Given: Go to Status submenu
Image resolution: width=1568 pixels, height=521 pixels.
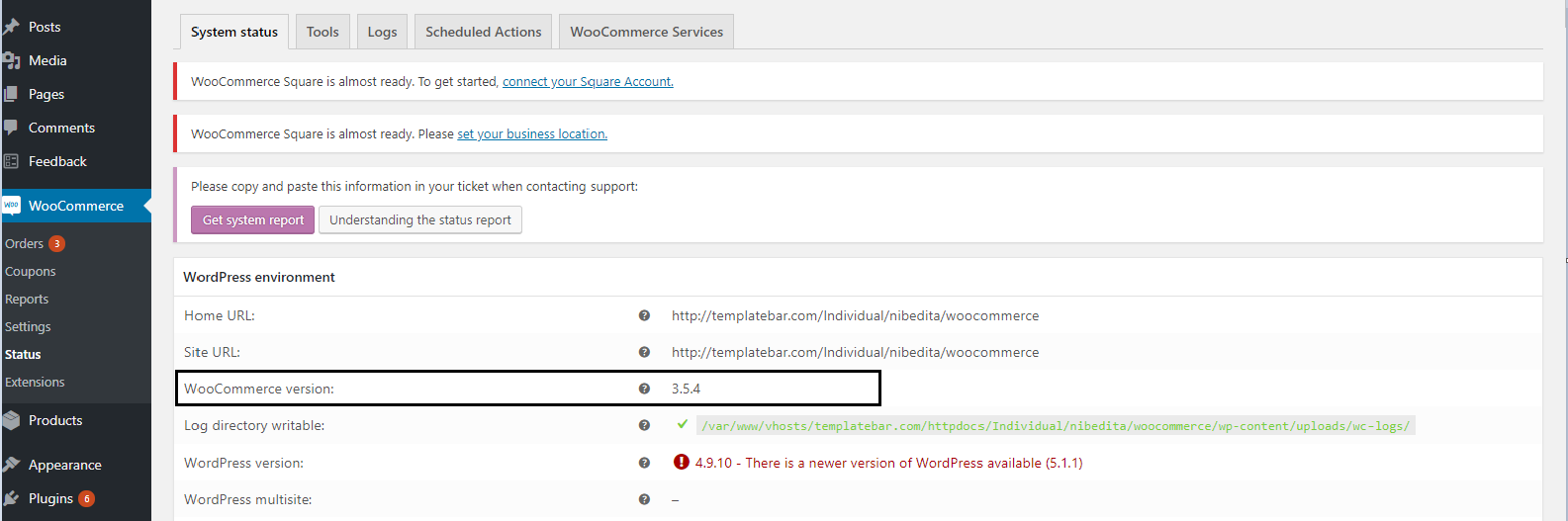Looking at the screenshot, I should [x=23, y=354].
